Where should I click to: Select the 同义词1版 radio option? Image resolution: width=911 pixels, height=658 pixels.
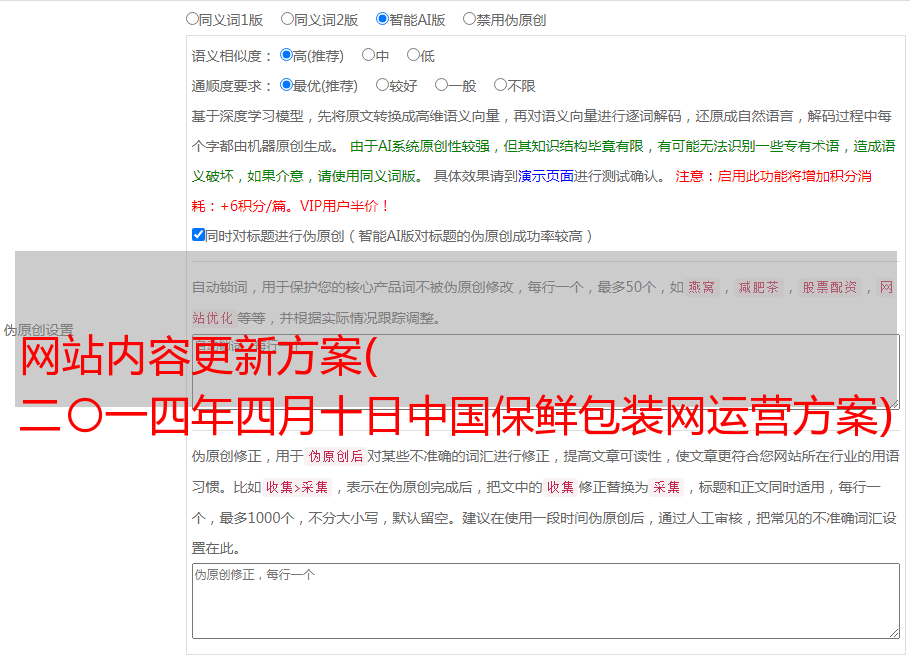pos(192,19)
